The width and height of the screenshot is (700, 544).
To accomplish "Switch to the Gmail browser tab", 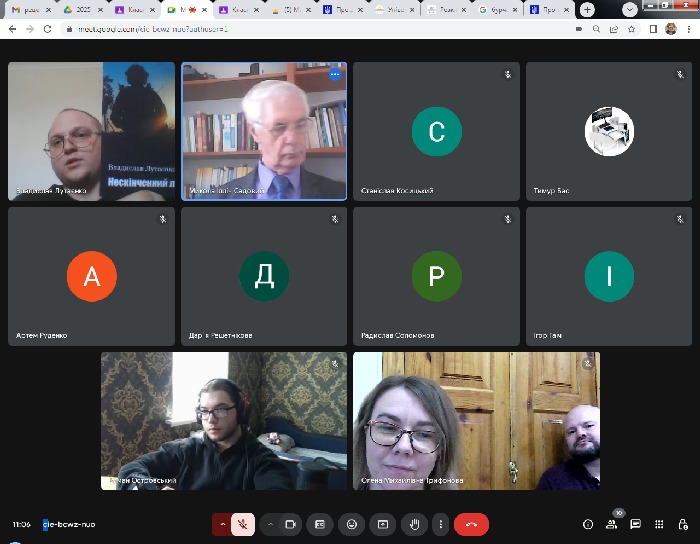I will tap(30, 9).
